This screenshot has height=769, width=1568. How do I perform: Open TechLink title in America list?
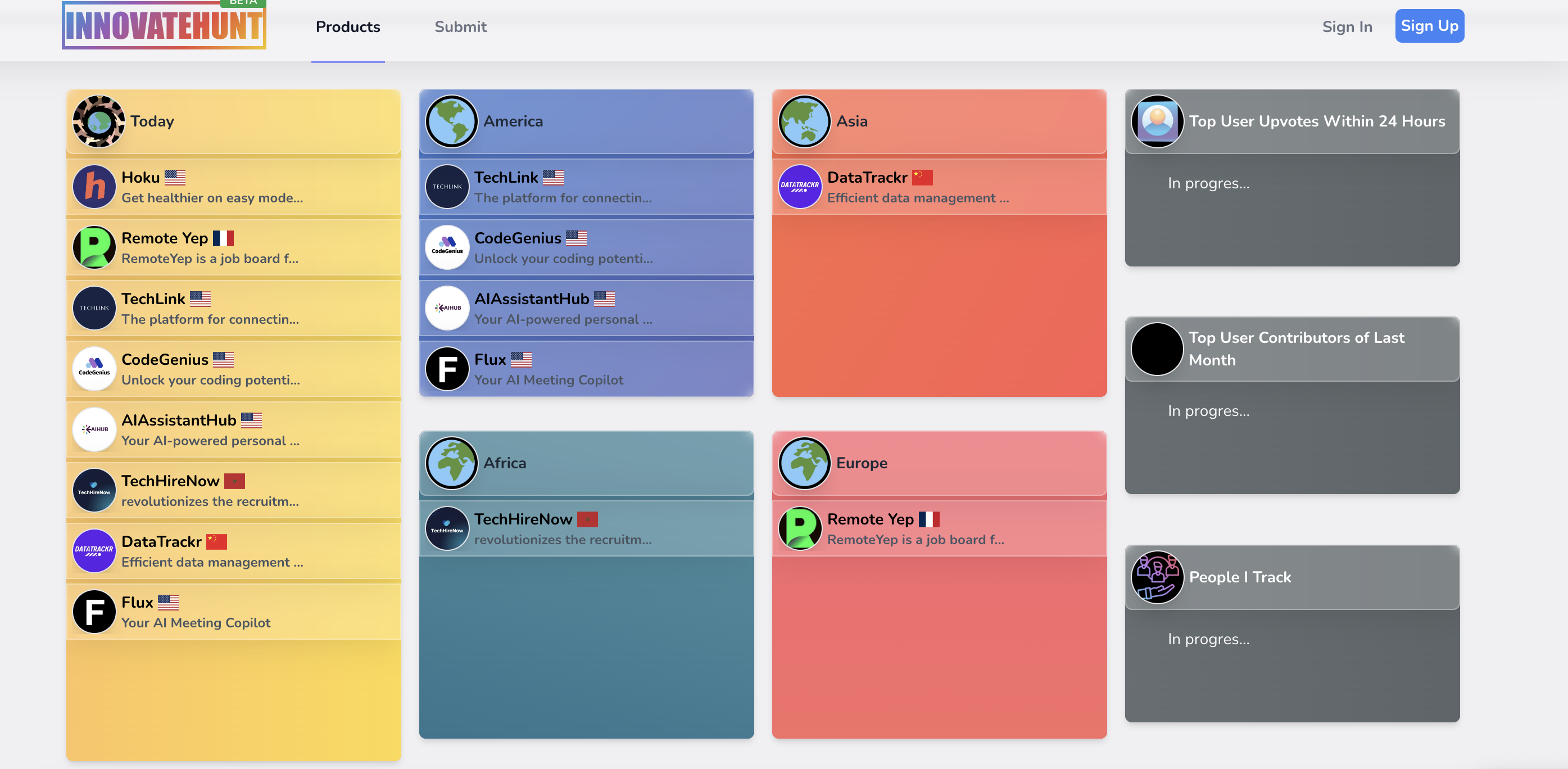point(506,177)
